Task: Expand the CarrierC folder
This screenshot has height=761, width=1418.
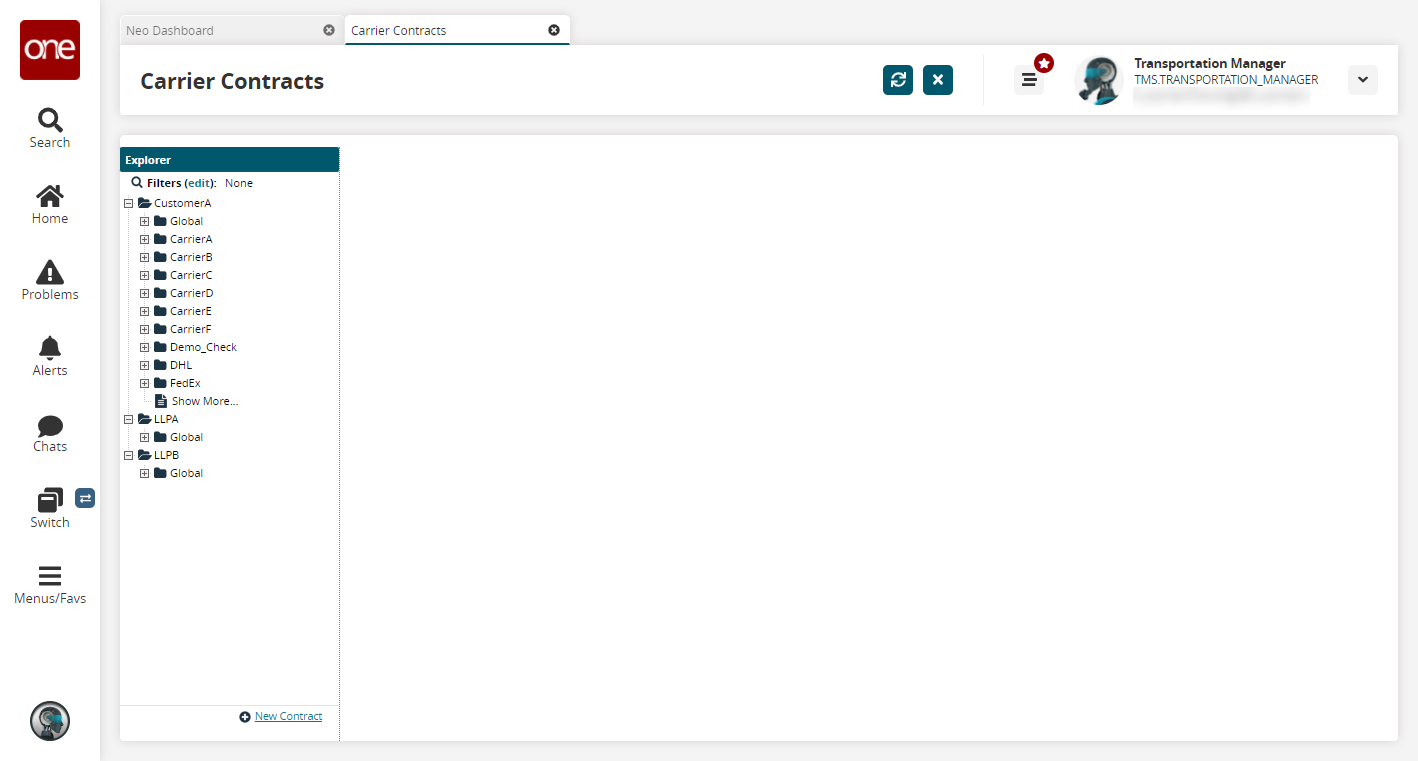Action: (144, 275)
